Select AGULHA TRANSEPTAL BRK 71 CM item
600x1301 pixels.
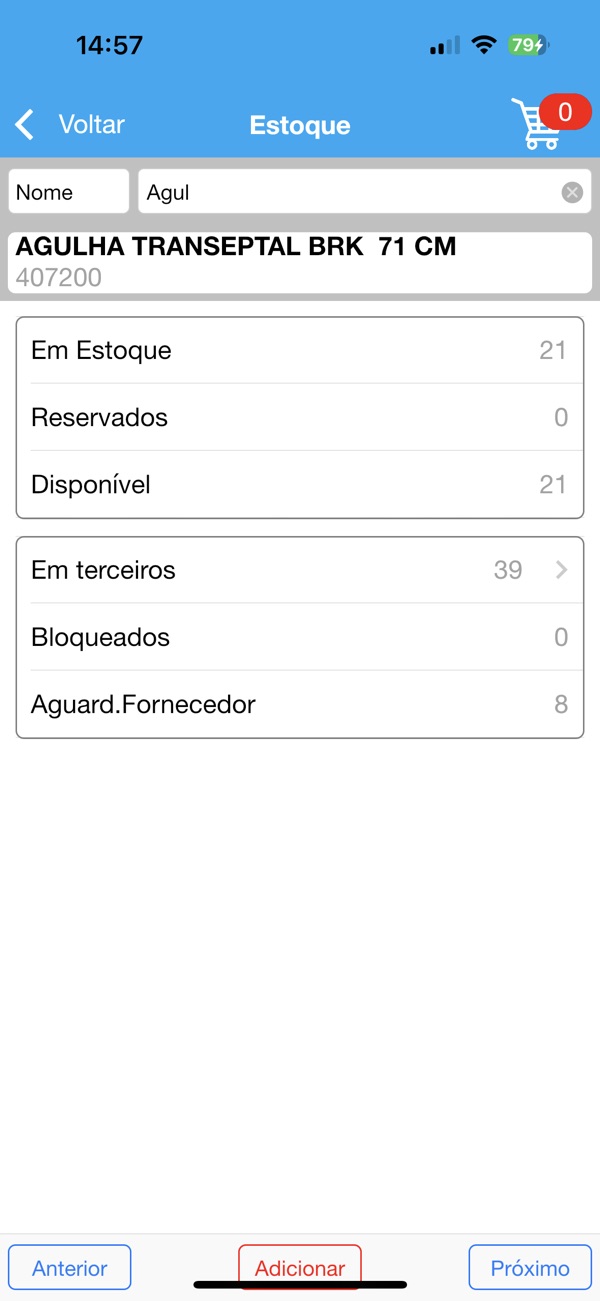click(300, 262)
